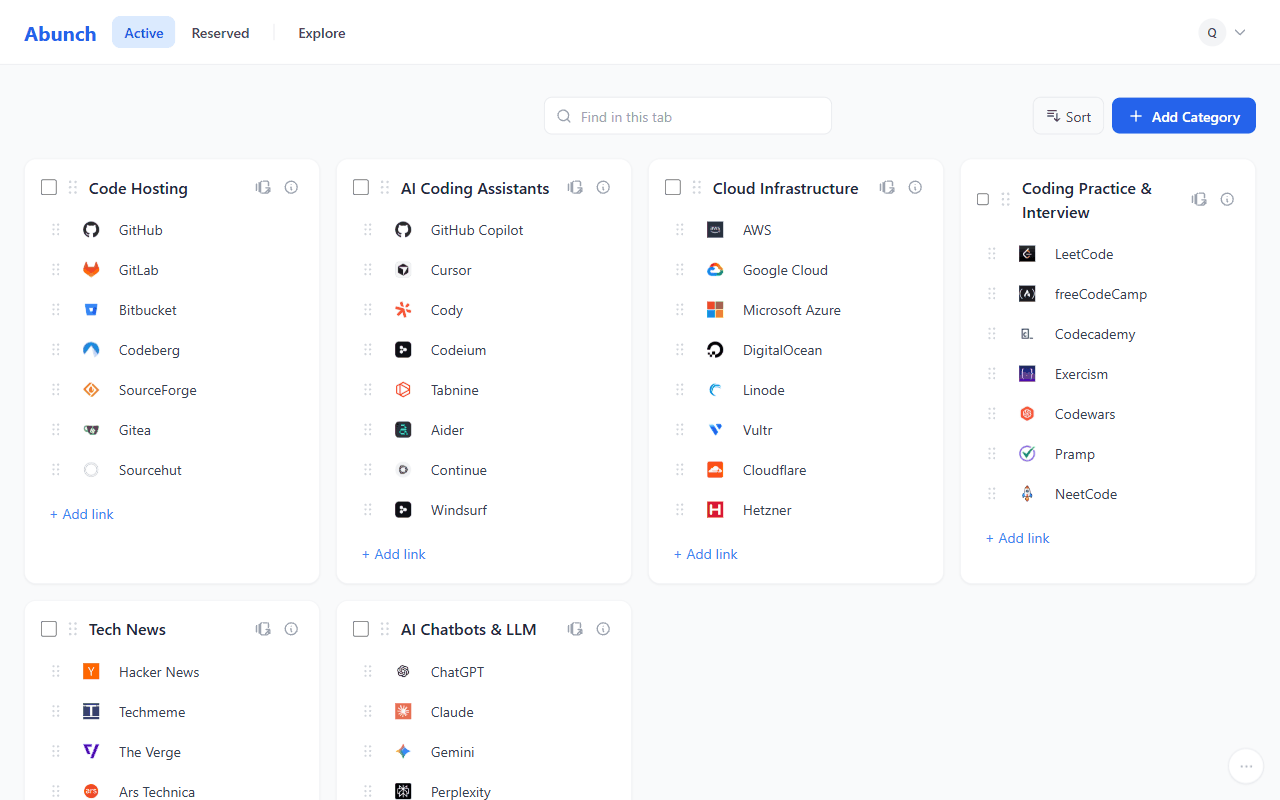
Task: Show info icon for AI Chatbots & LLM
Action: tap(603, 629)
